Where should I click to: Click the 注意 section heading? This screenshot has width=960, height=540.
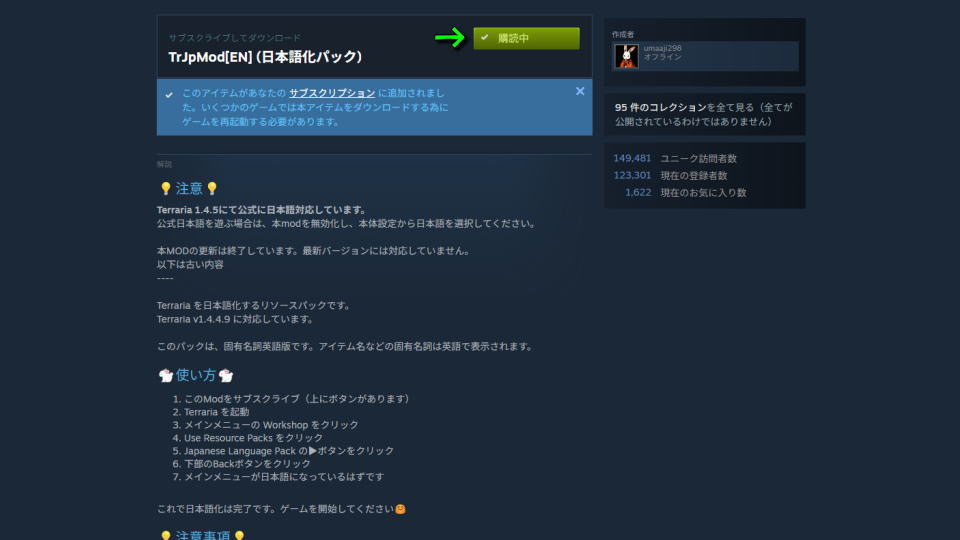point(189,189)
